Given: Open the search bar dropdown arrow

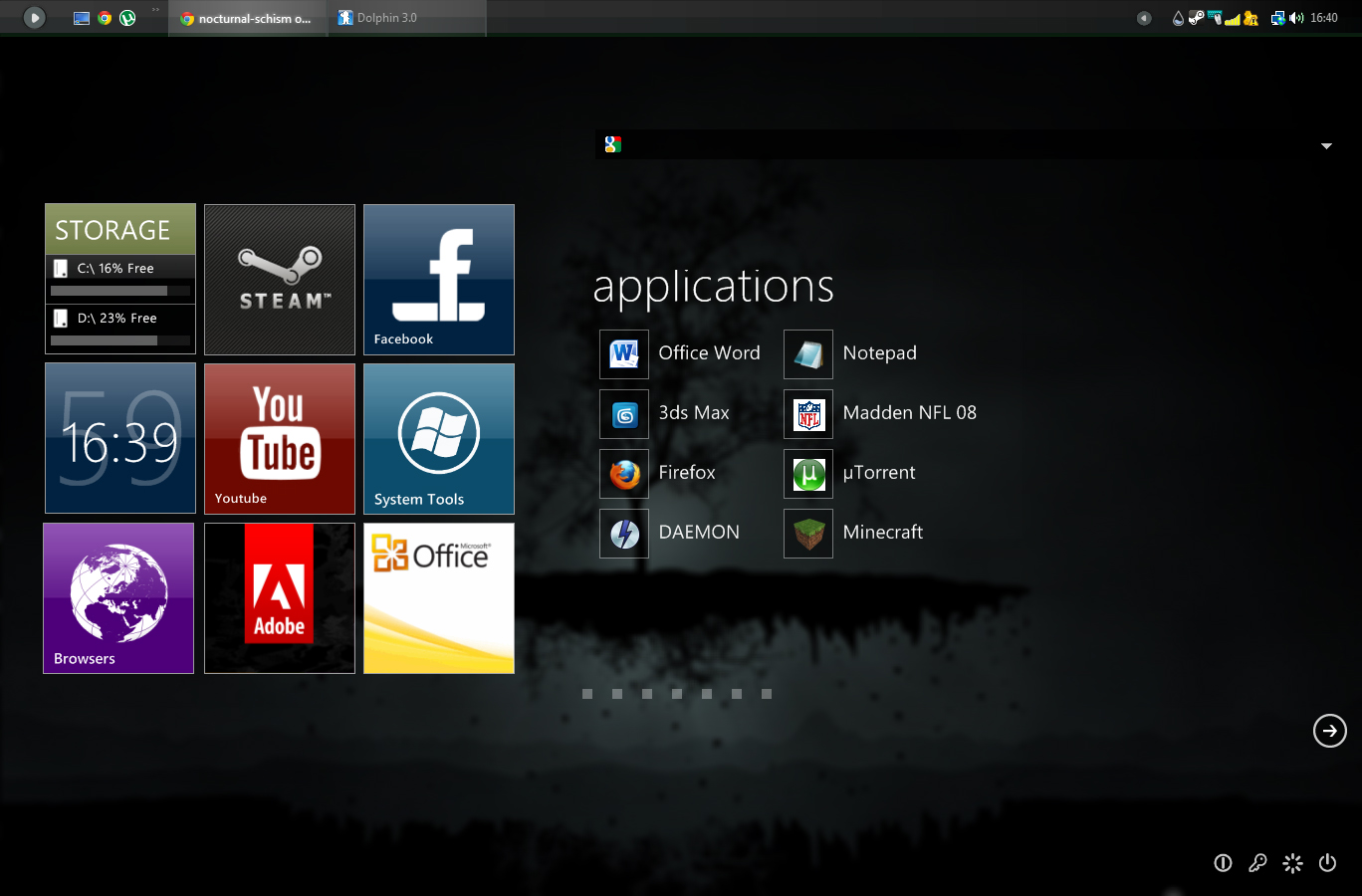Looking at the screenshot, I should [1326, 146].
